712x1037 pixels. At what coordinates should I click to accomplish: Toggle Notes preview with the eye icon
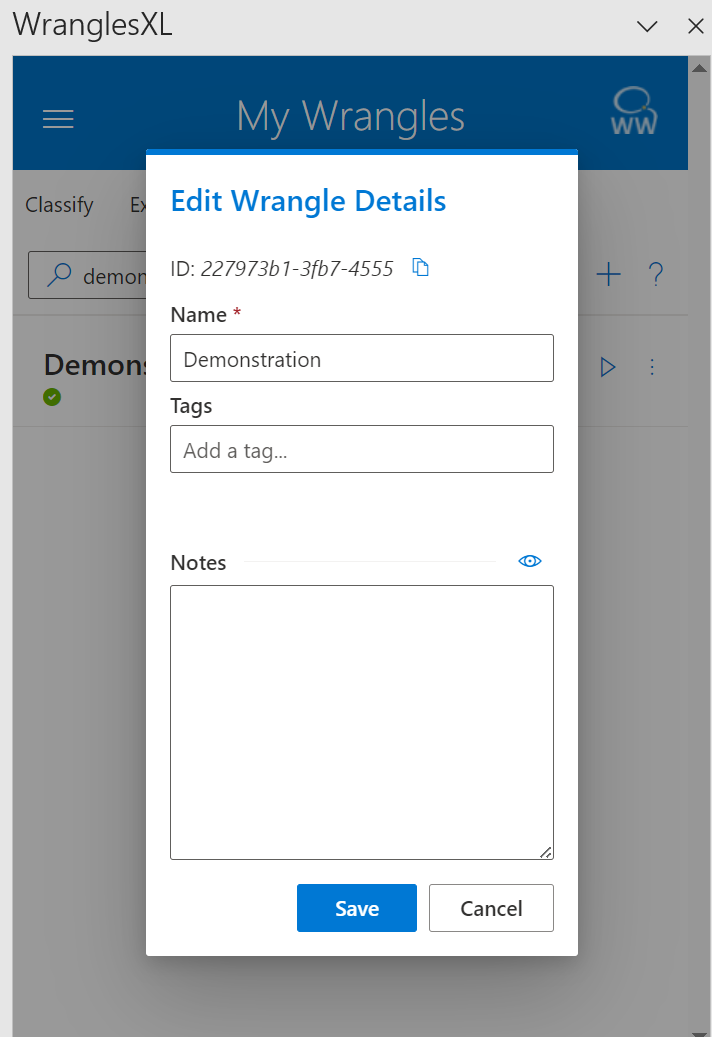coord(530,561)
